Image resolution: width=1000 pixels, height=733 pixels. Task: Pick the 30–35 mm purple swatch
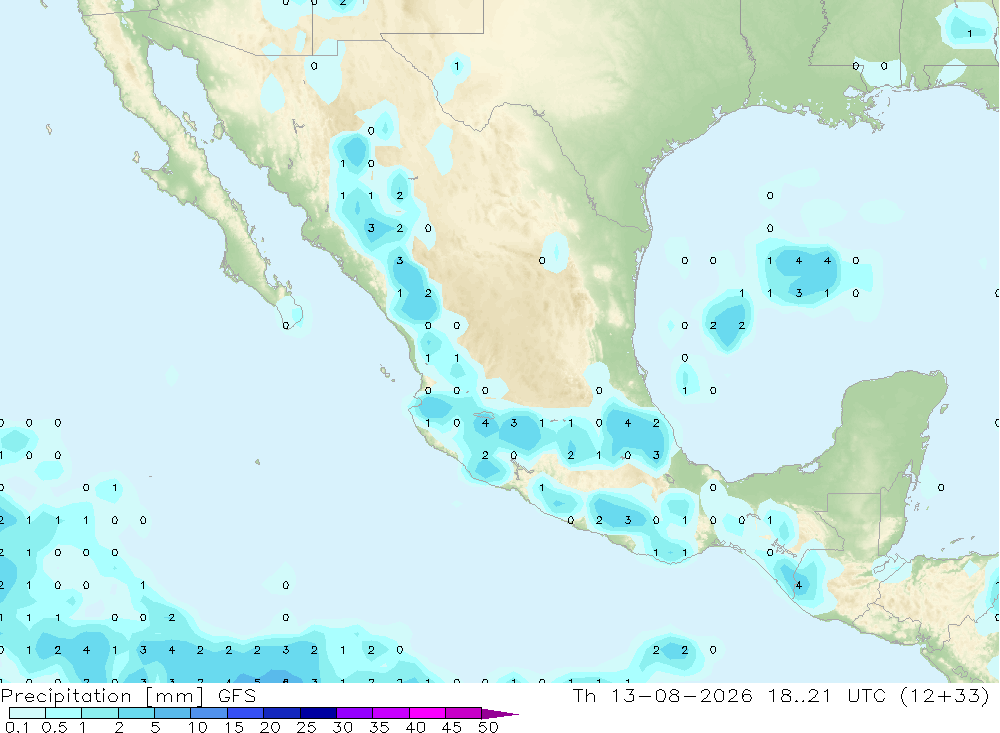coord(354,713)
